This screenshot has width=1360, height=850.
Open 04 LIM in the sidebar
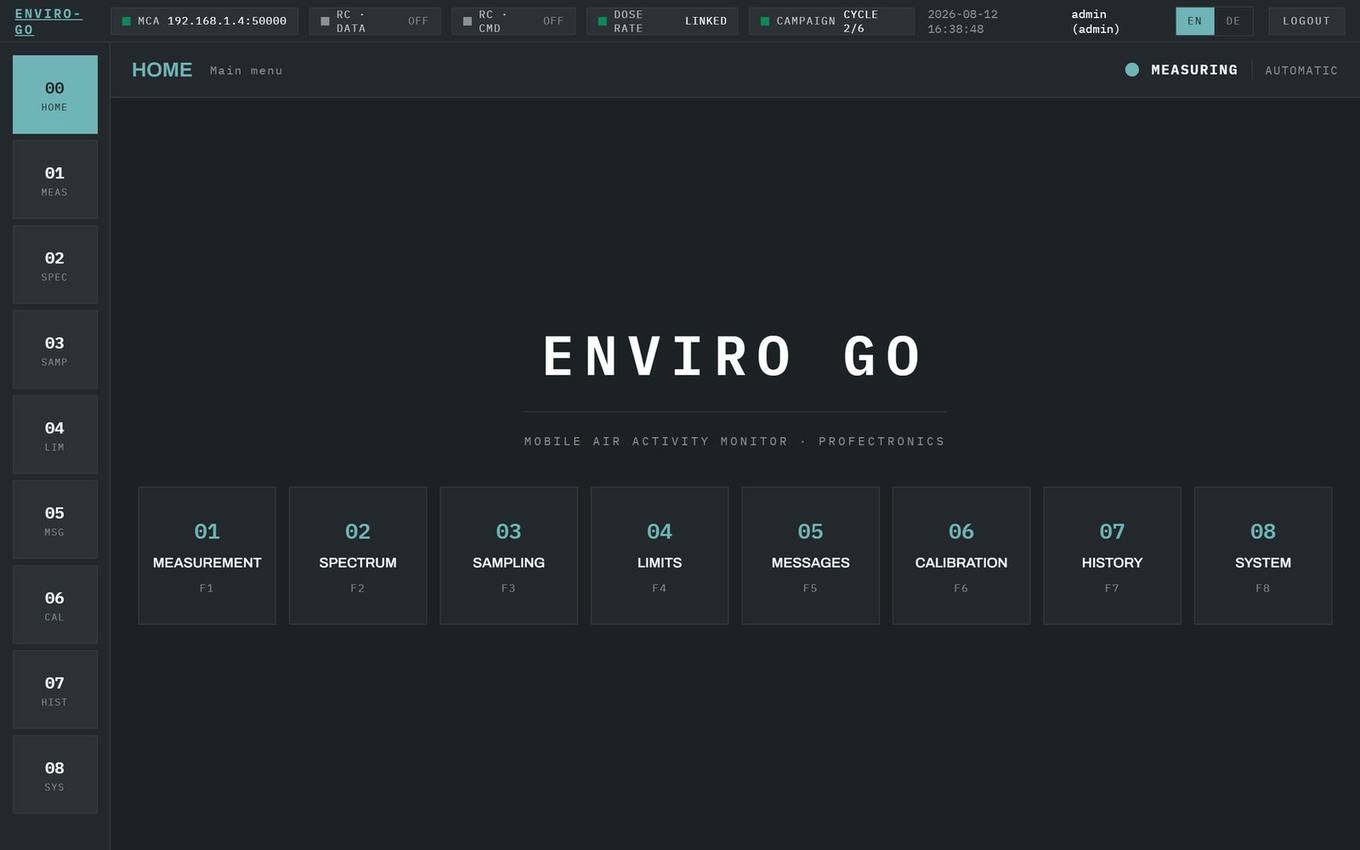click(x=55, y=435)
